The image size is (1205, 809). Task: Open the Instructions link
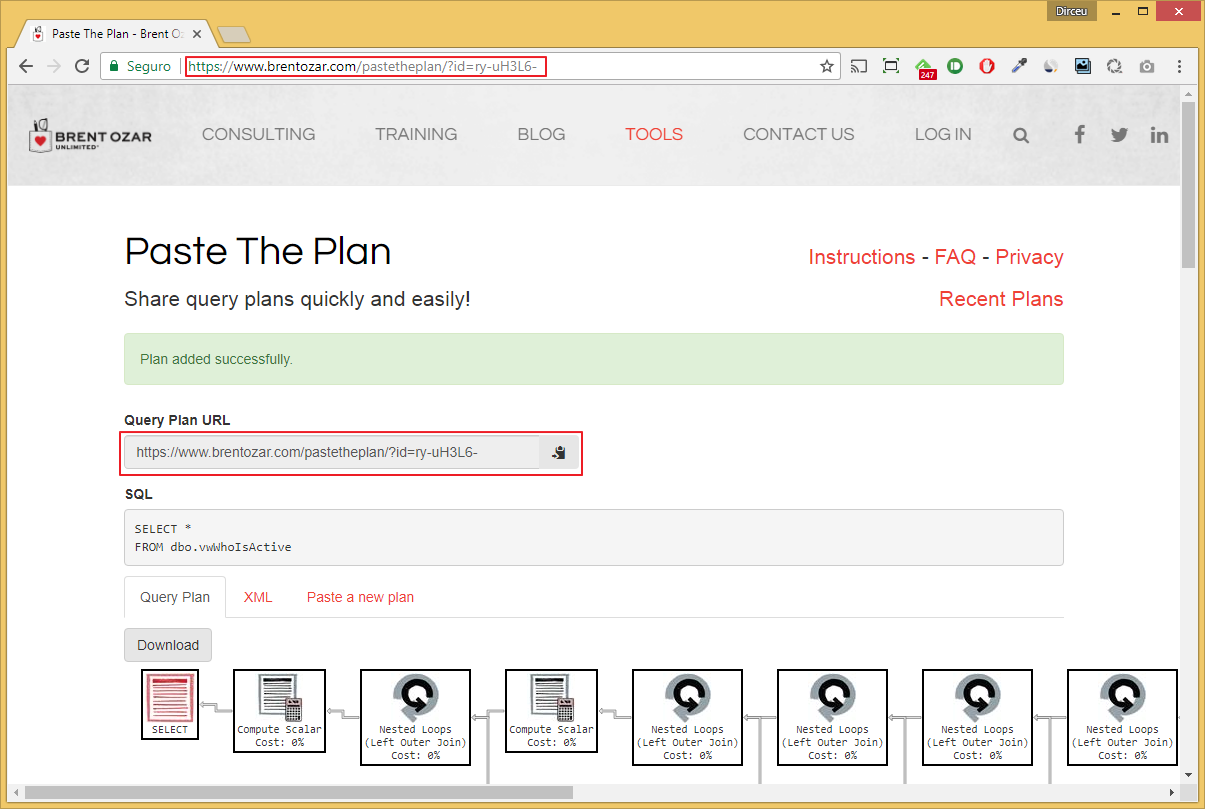pos(861,257)
